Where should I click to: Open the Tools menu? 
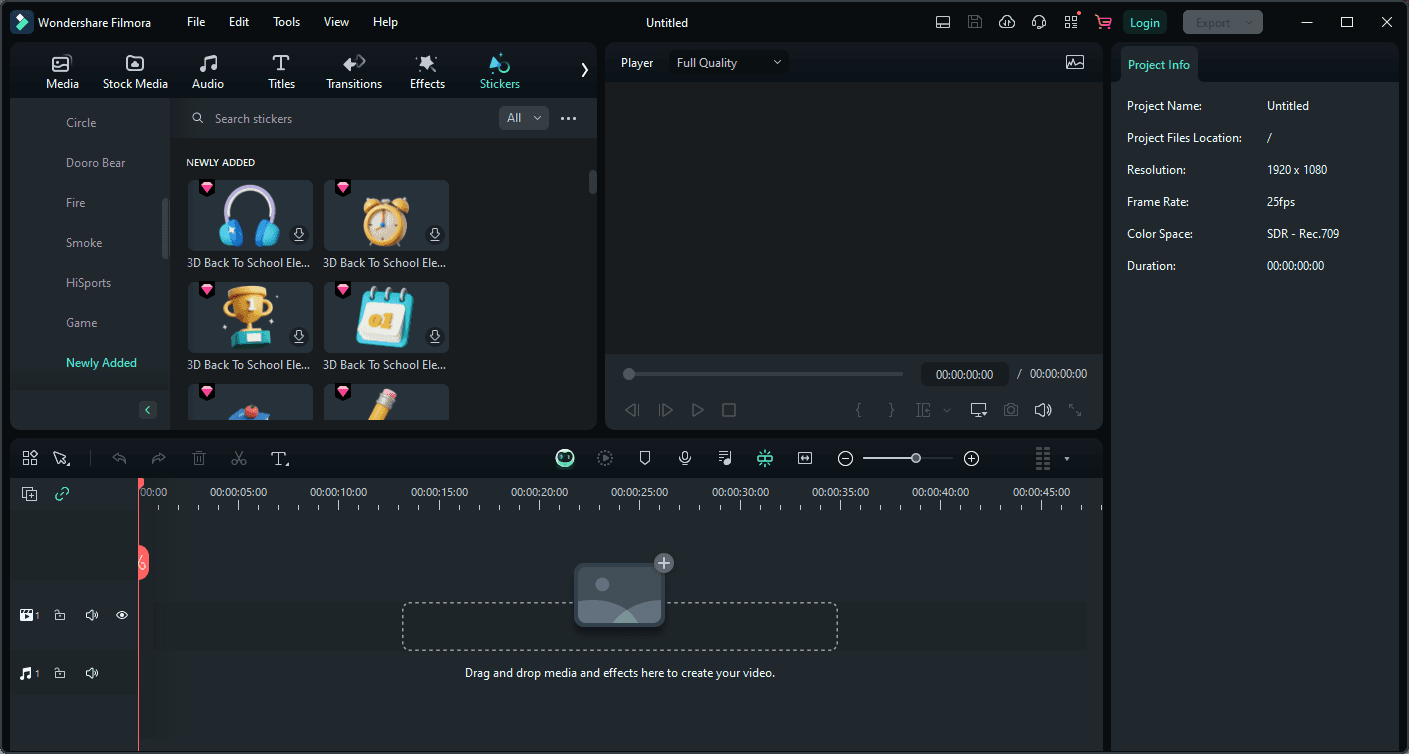286,22
